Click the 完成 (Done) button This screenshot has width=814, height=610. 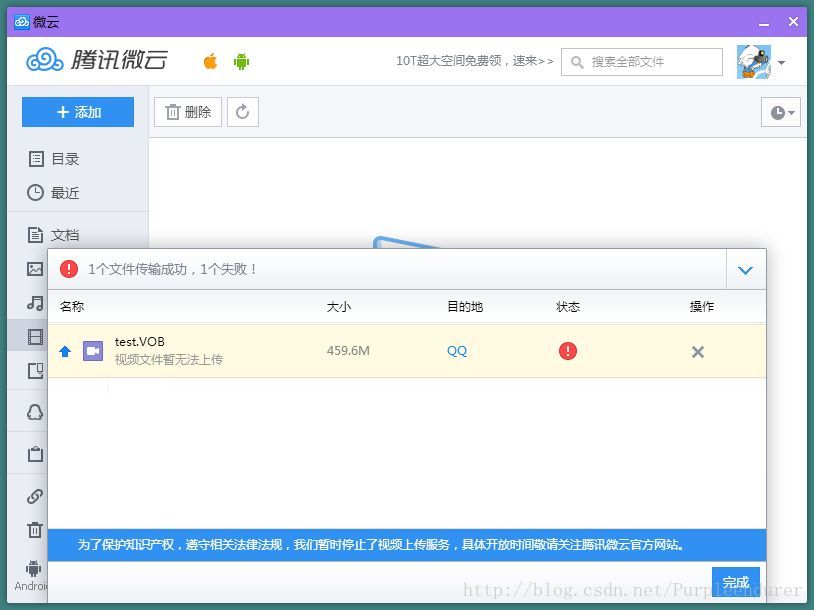click(736, 583)
